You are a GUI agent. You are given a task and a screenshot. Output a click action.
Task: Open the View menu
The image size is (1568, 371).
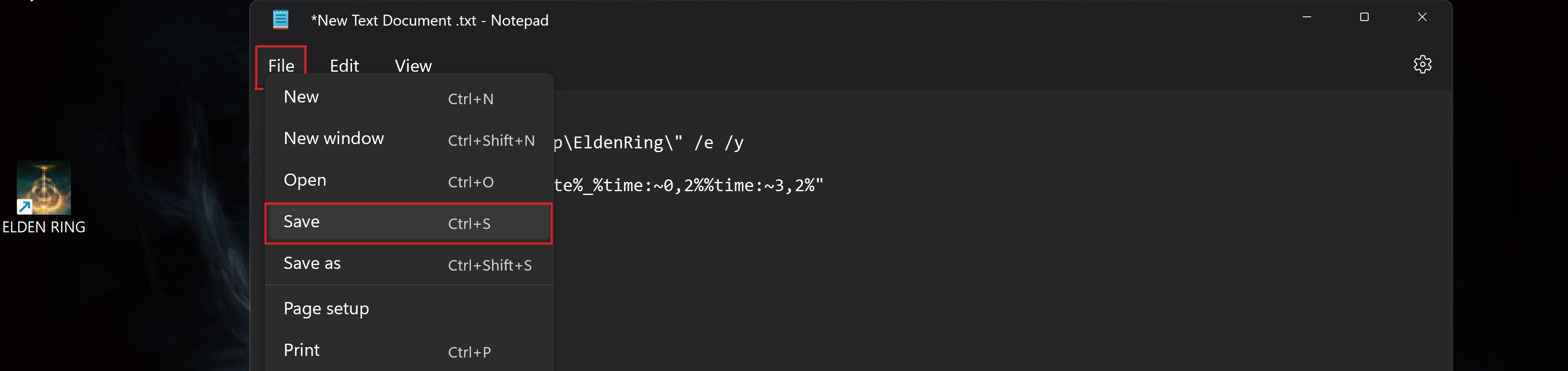[x=413, y=66]
